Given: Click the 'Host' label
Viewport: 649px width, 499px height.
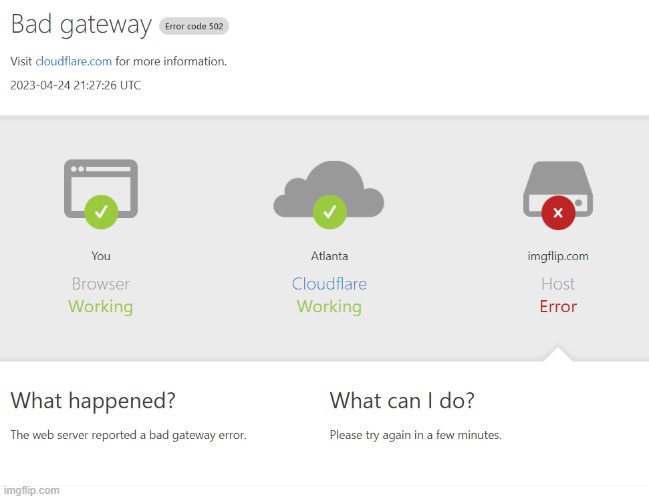Looking at the screenshot, I should click(x=558, y=284).
